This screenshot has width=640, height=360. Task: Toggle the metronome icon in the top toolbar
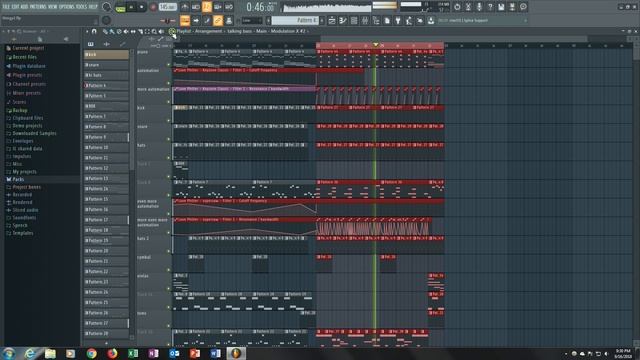[x=184, y=7]
